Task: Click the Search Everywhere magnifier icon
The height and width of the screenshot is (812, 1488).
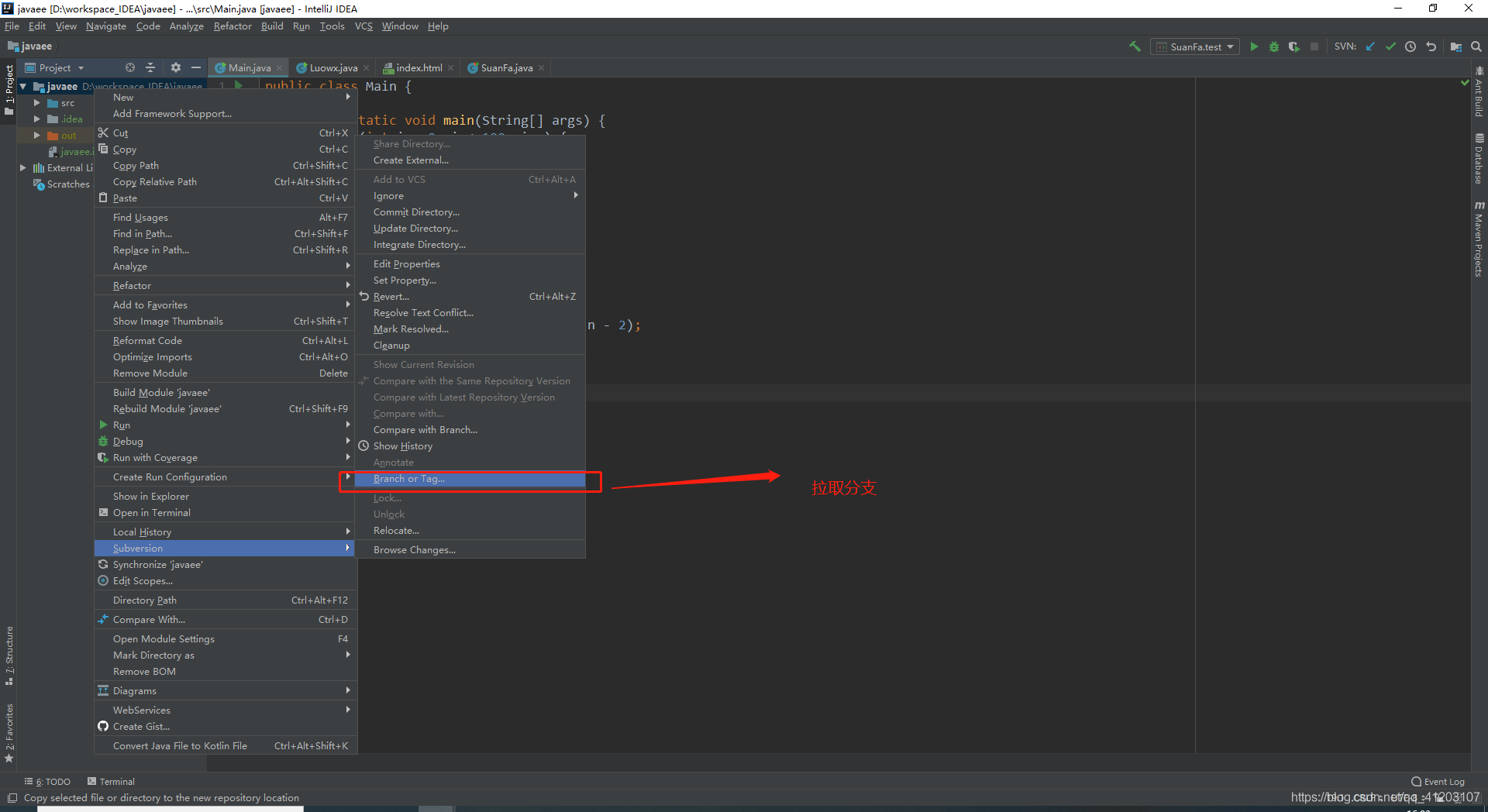Action: click(x=1476, y=46)
